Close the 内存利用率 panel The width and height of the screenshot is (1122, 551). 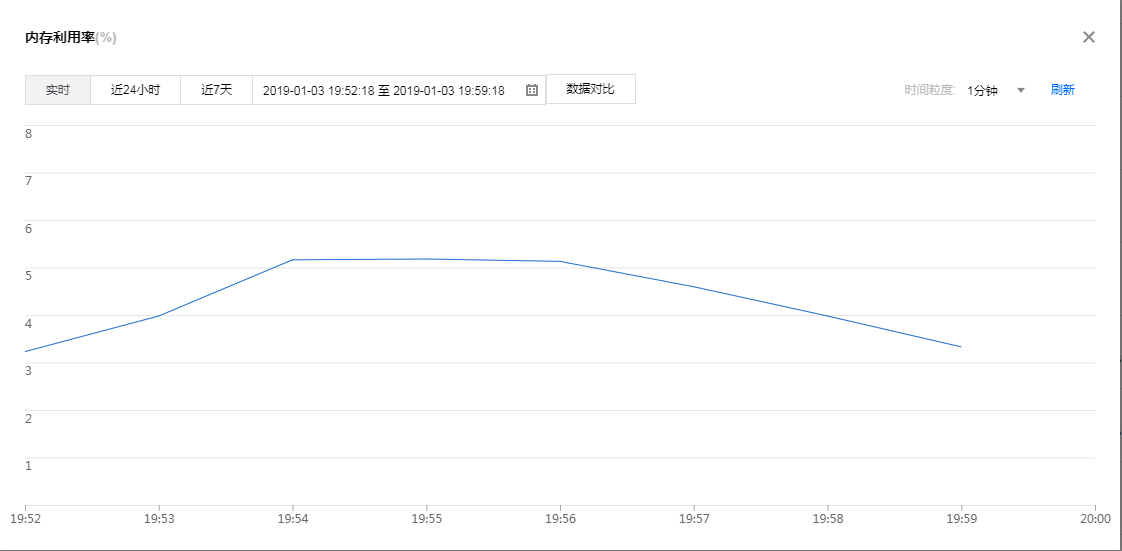point(1089,37)
